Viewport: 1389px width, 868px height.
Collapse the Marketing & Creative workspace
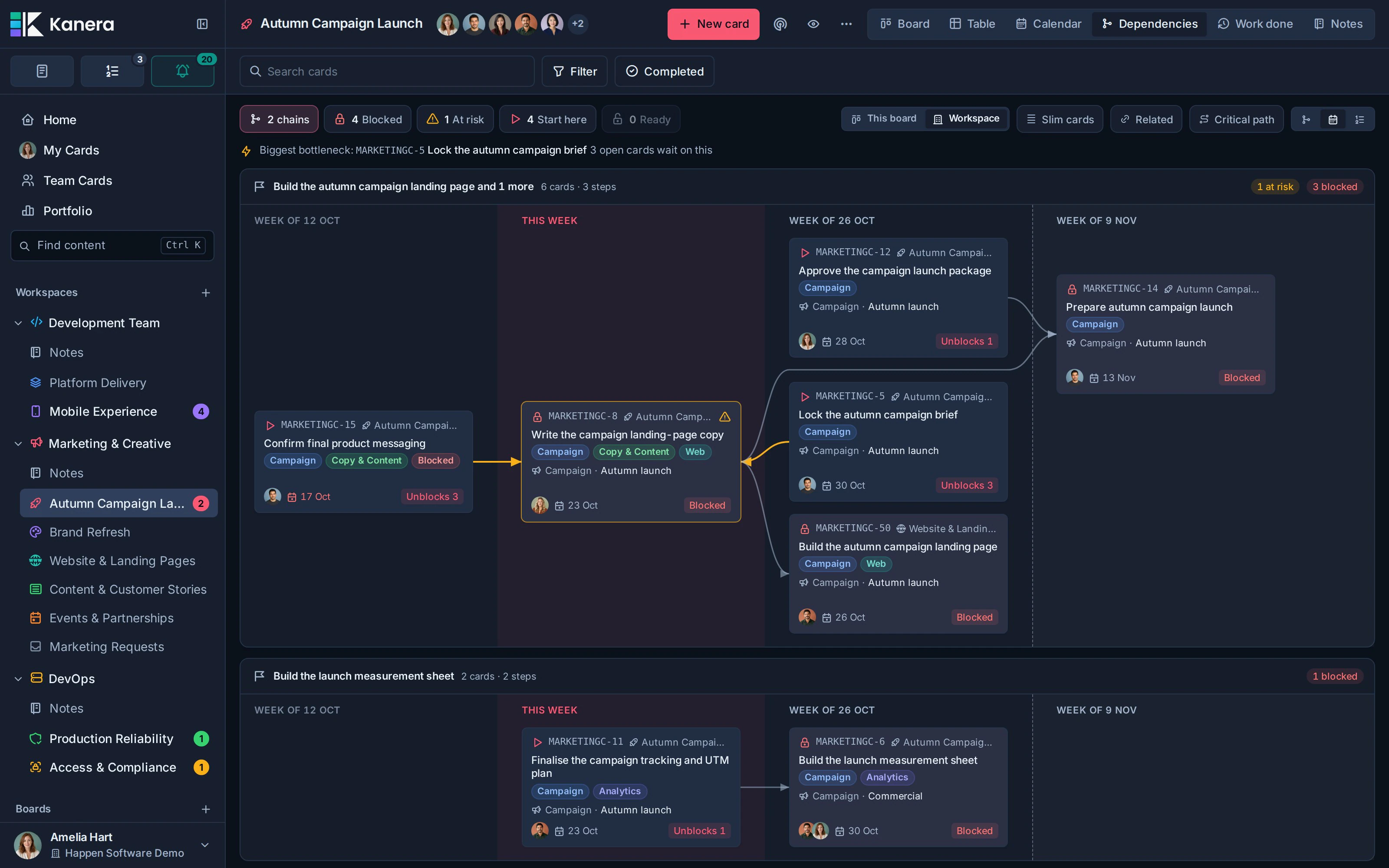click(18, 444)
